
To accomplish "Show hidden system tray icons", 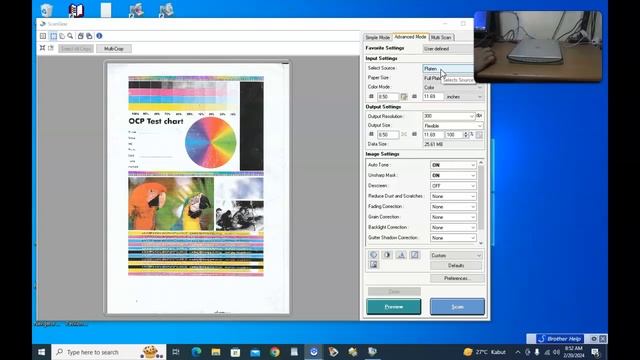I will click(518, 352).
